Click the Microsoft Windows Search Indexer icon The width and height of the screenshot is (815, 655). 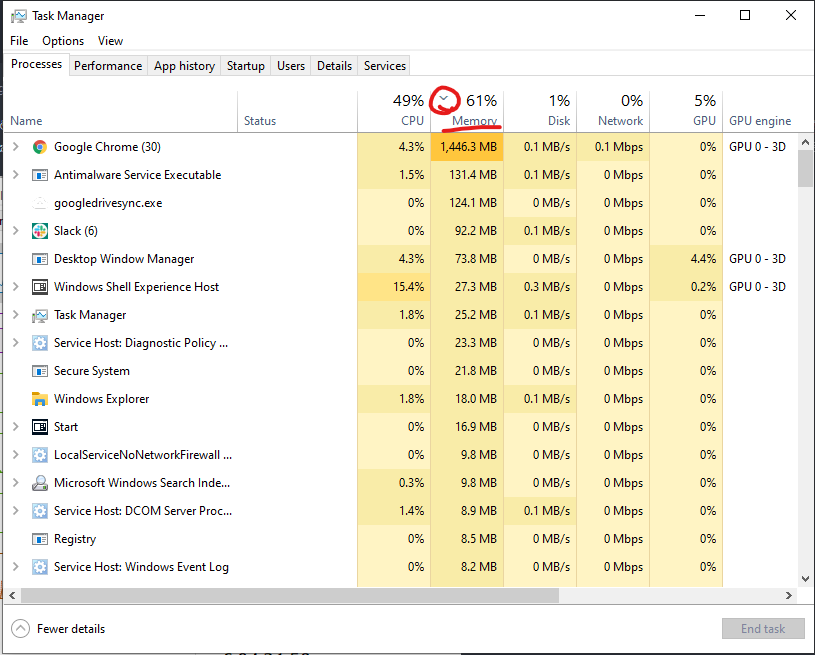click(40, 483)
